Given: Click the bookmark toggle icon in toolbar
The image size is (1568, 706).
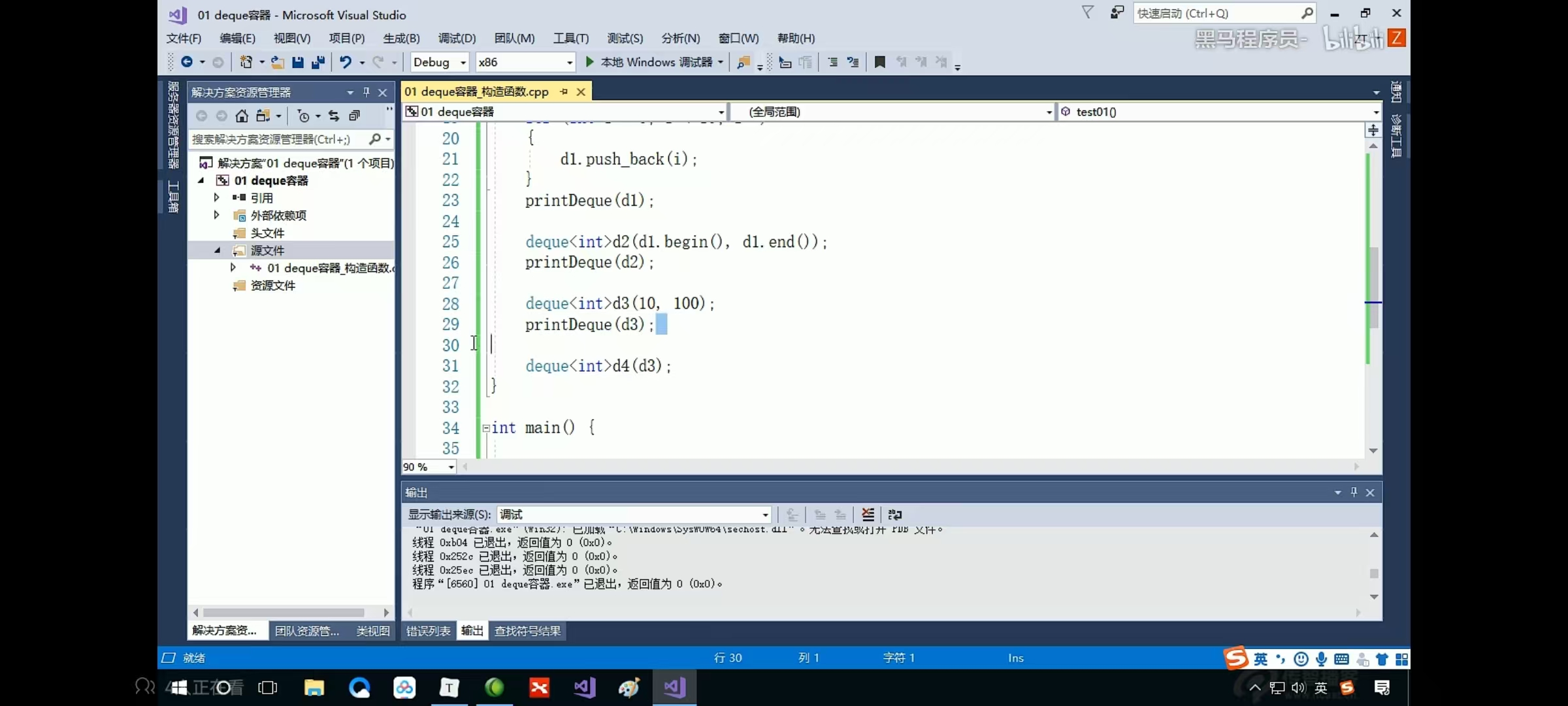Looking at the screenshot, I should click(x=880, y=62).
